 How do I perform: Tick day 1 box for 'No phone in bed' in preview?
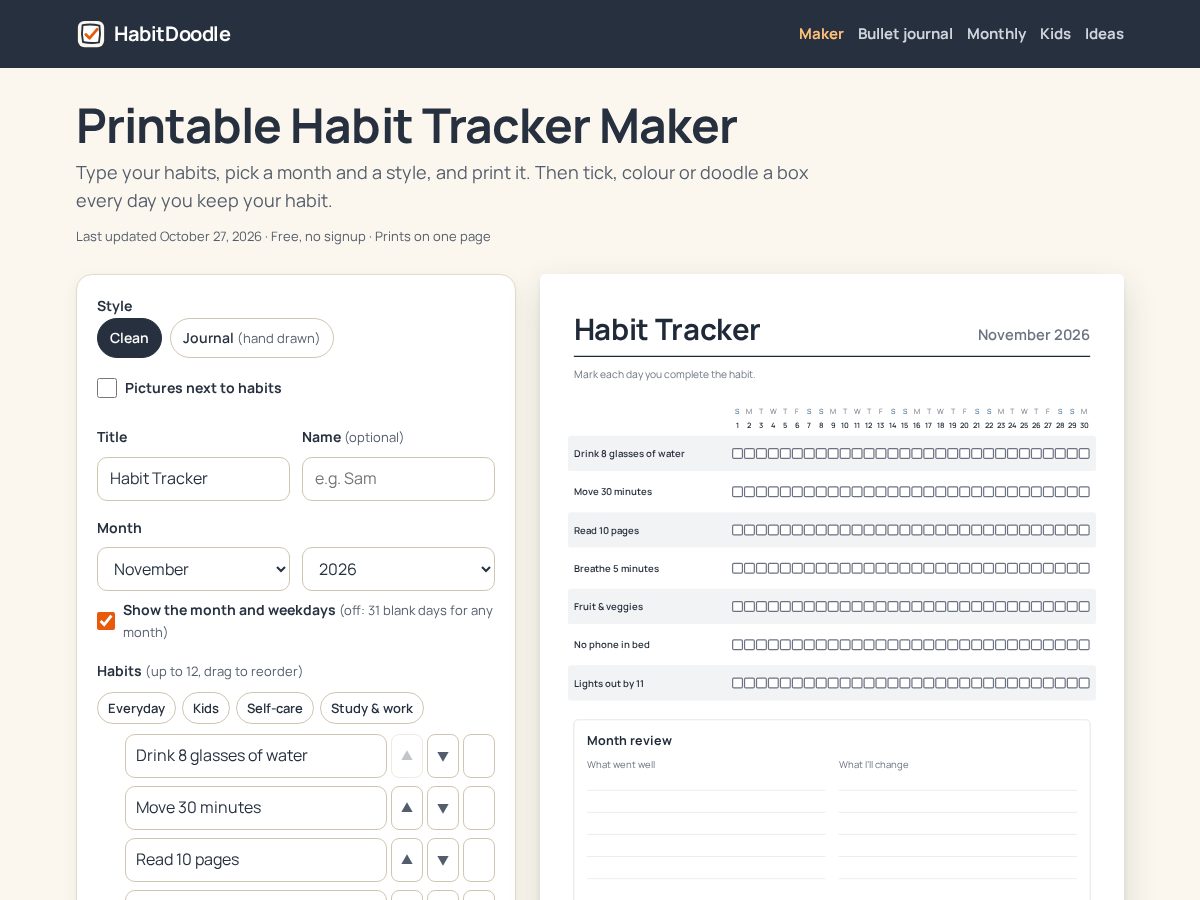coord(738,645)
